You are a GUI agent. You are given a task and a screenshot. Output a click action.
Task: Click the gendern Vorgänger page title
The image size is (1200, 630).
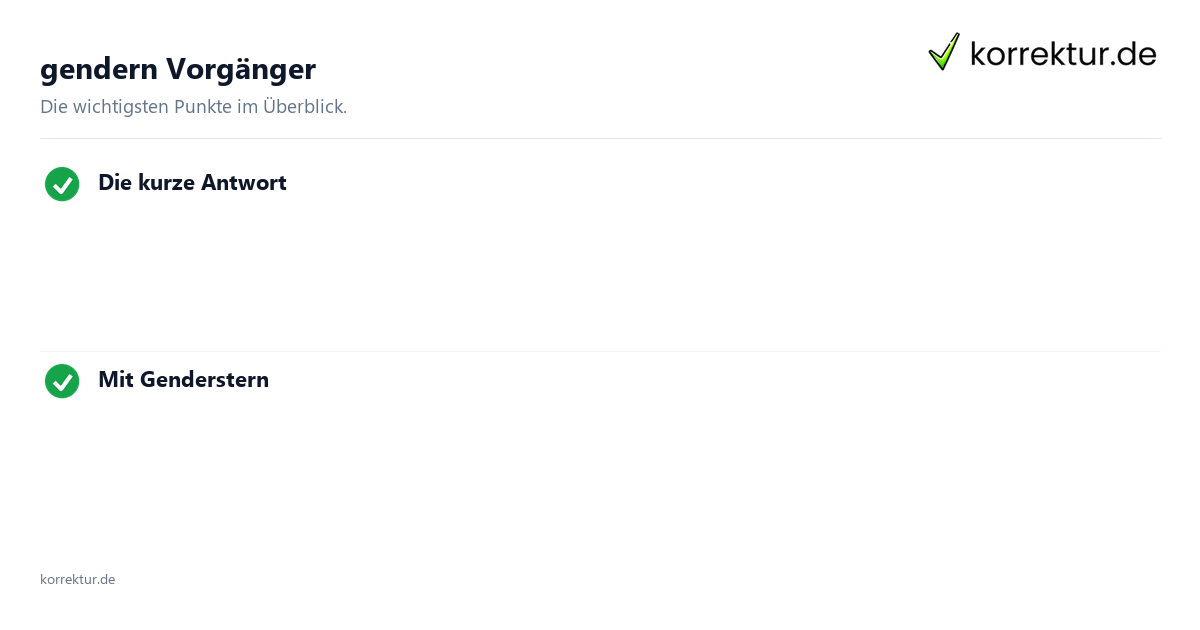178,69
